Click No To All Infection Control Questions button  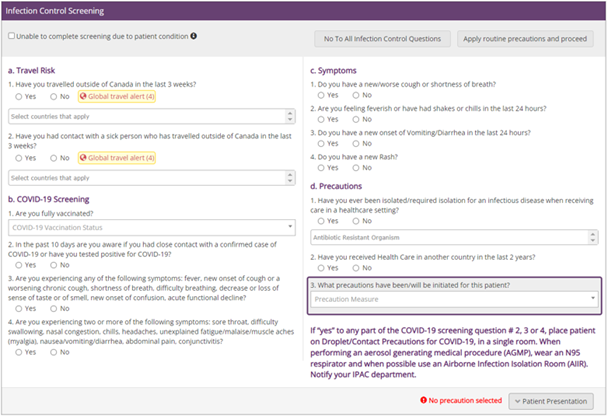click(381, 39)
